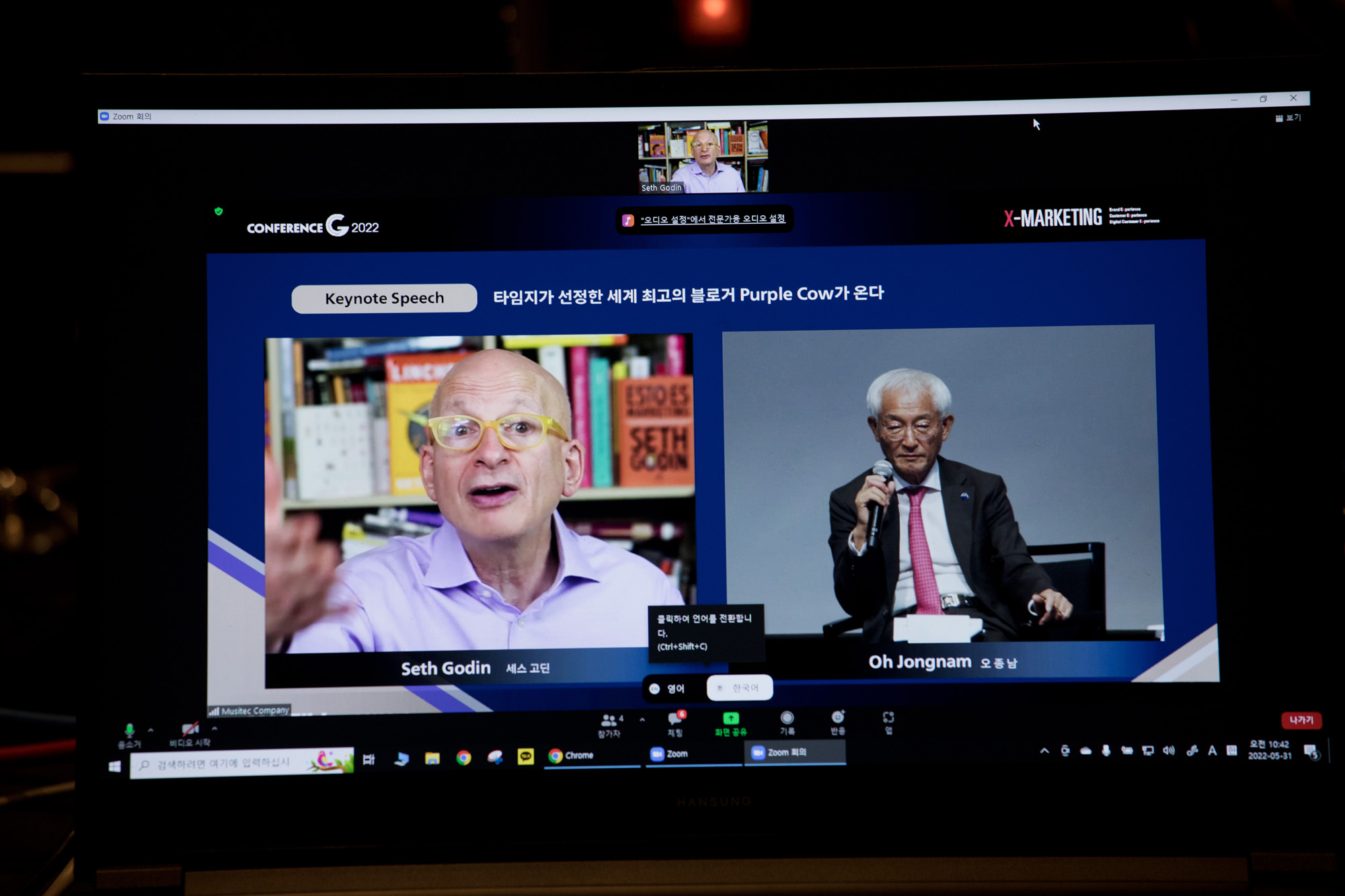Mute the microphone in Zoom toolbar
Viewport: 1345px width, 896px height.
129,735
